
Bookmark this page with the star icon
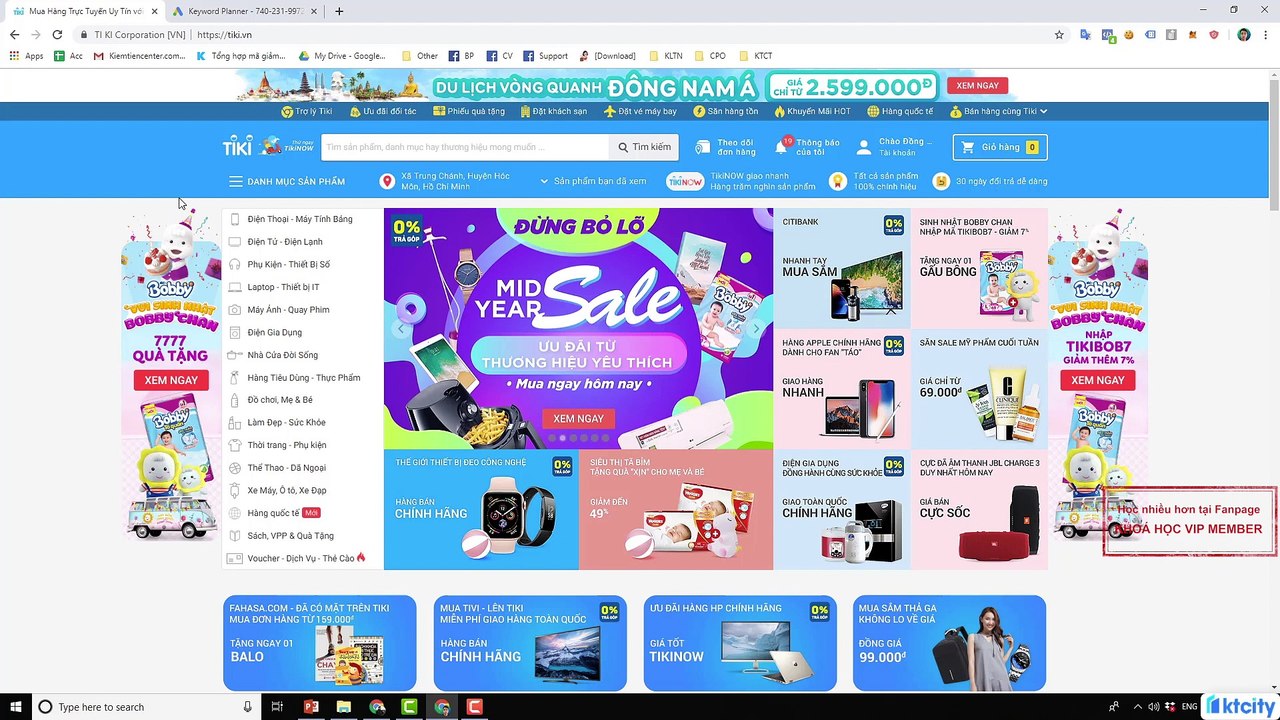[1059, 34]
